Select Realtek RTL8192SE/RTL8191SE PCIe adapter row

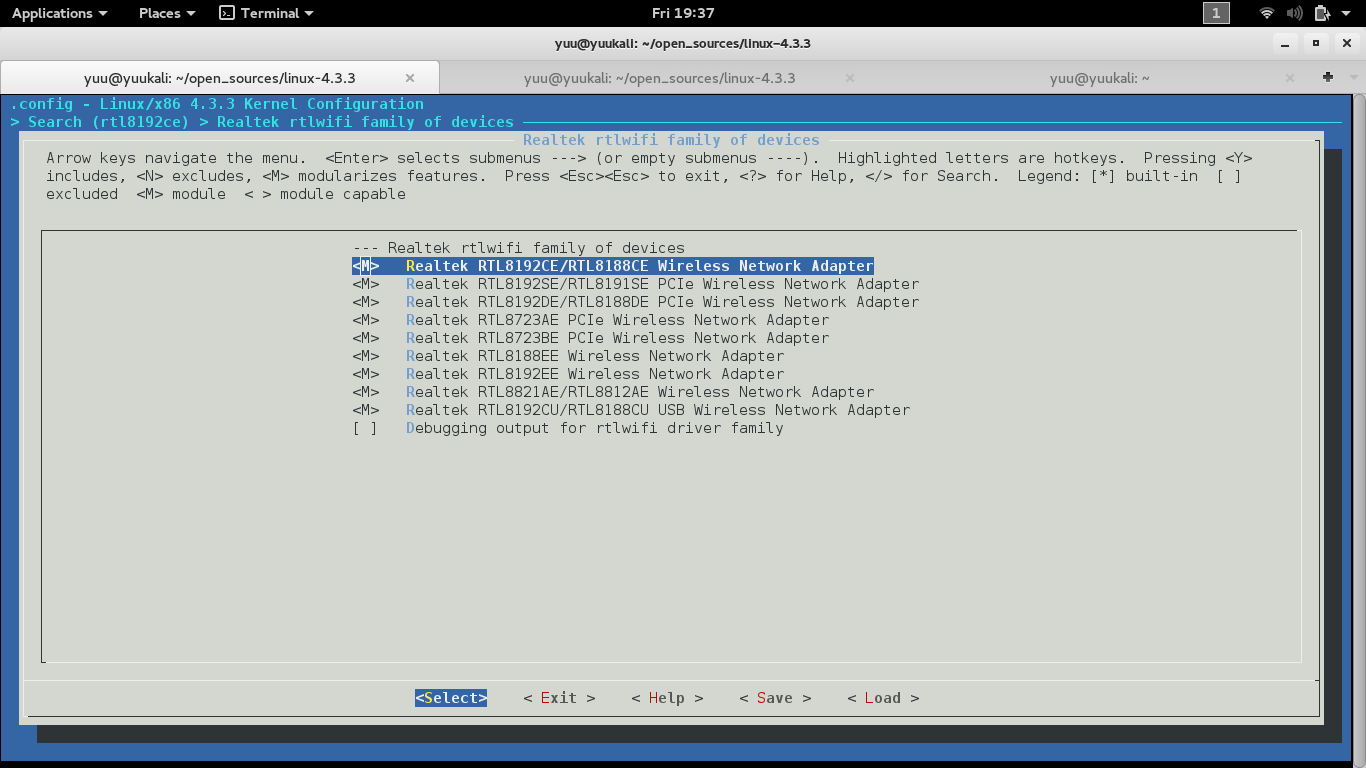tap(635, 284)
